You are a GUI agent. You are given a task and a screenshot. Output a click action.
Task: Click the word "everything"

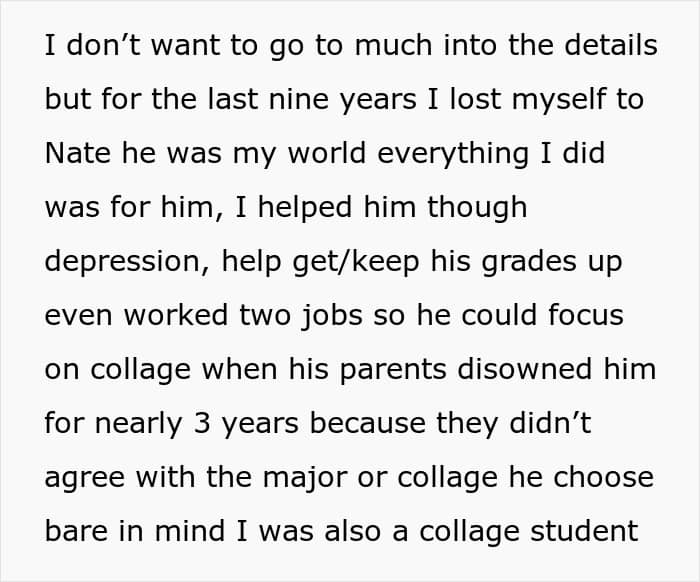pyautogui.click(x=453, y=154)
